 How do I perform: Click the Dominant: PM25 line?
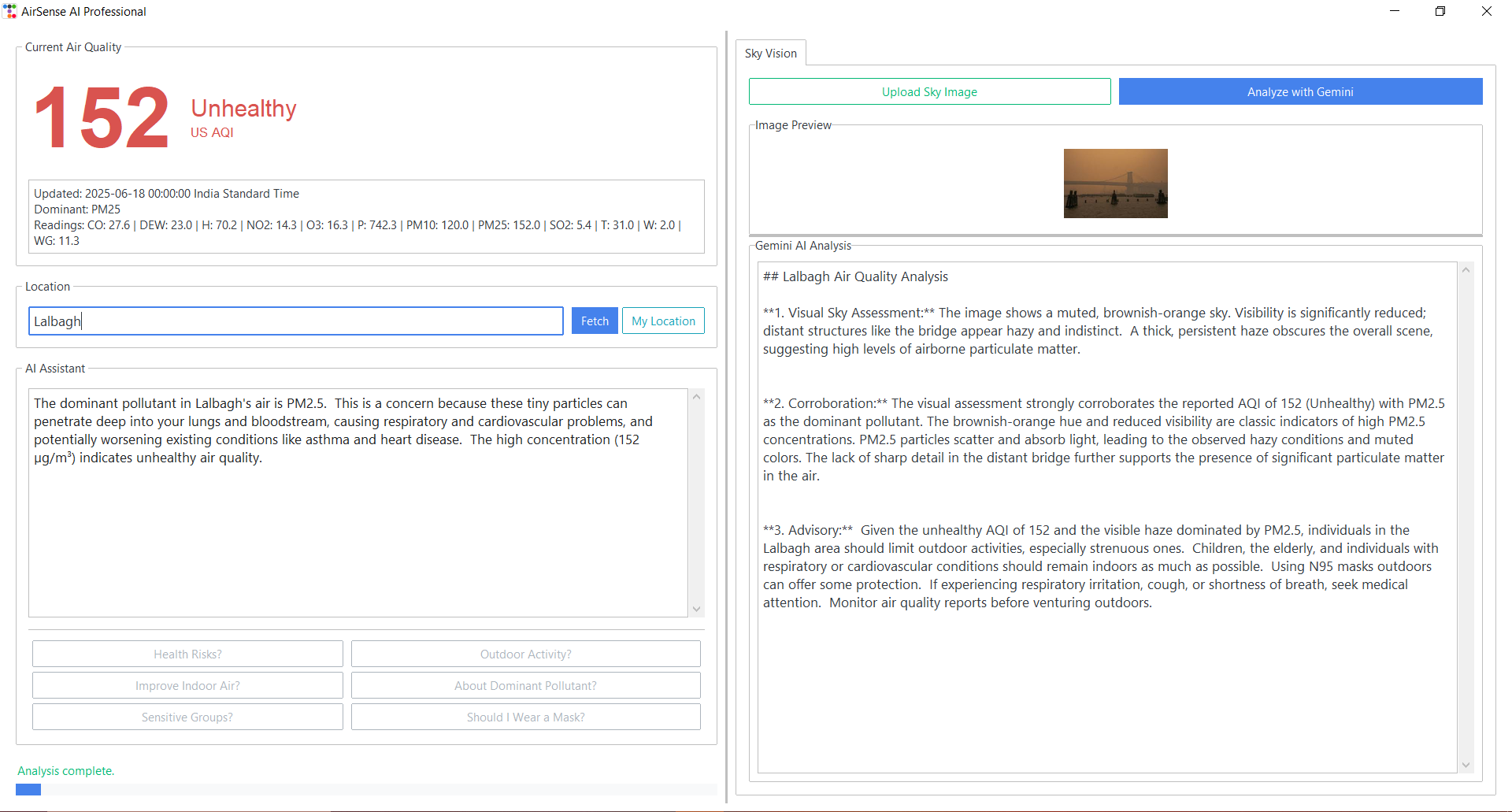(x=77, y=209)
